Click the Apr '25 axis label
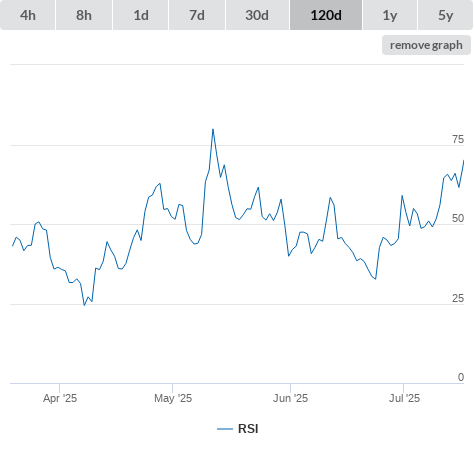474x455 pixels. [60, 398]
